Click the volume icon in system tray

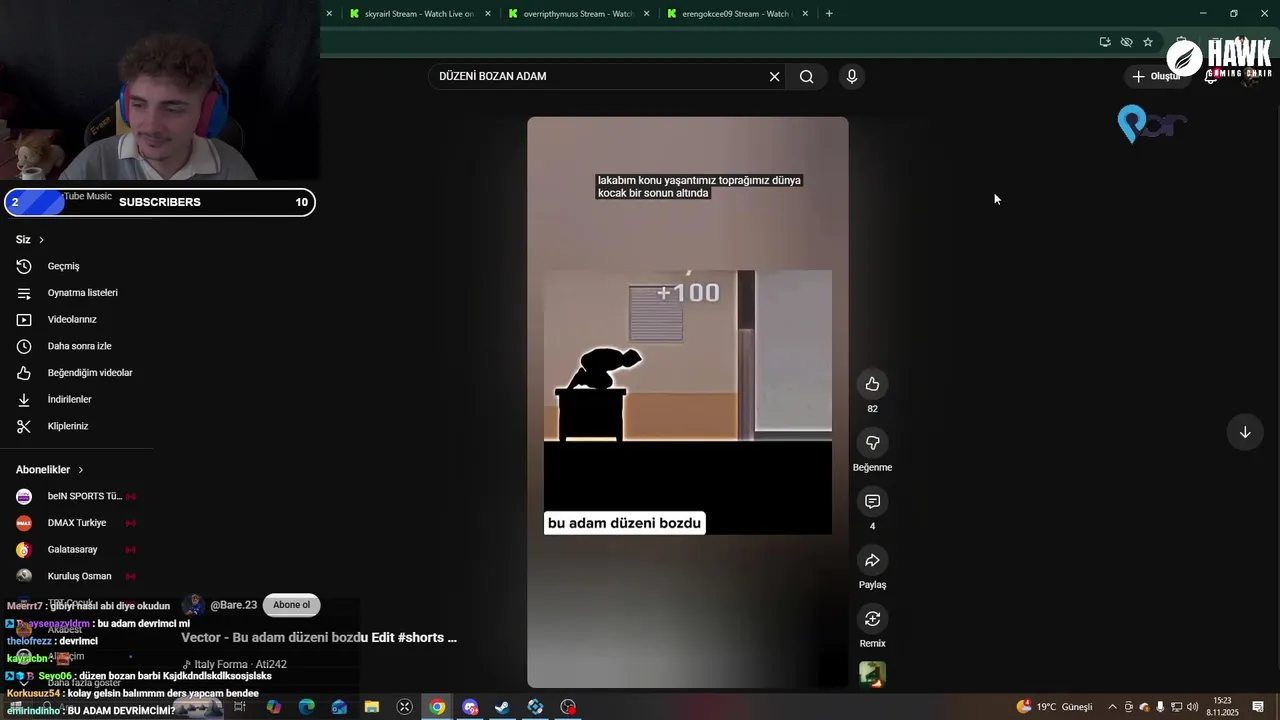click(x=1192, y=707)
